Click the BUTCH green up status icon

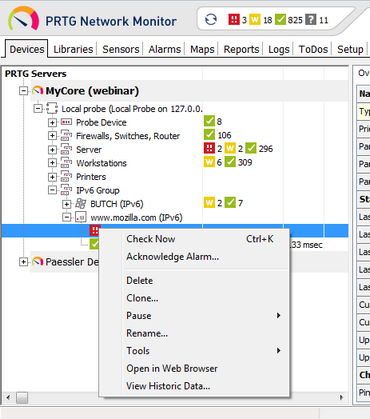pyautogui.click(x=230, y=202)
